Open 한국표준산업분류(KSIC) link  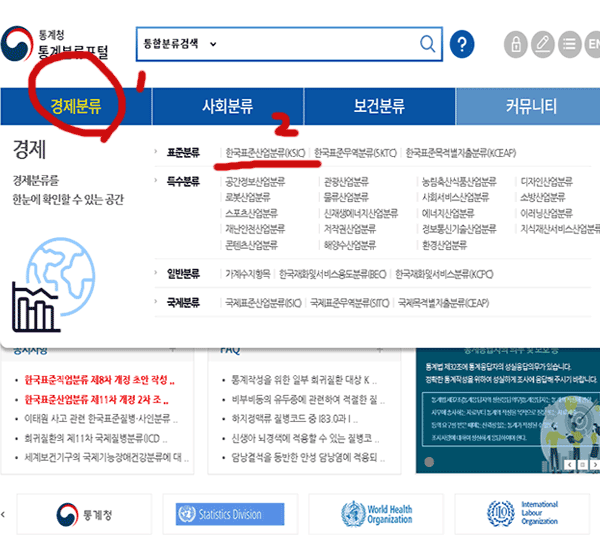coord(265,153)
